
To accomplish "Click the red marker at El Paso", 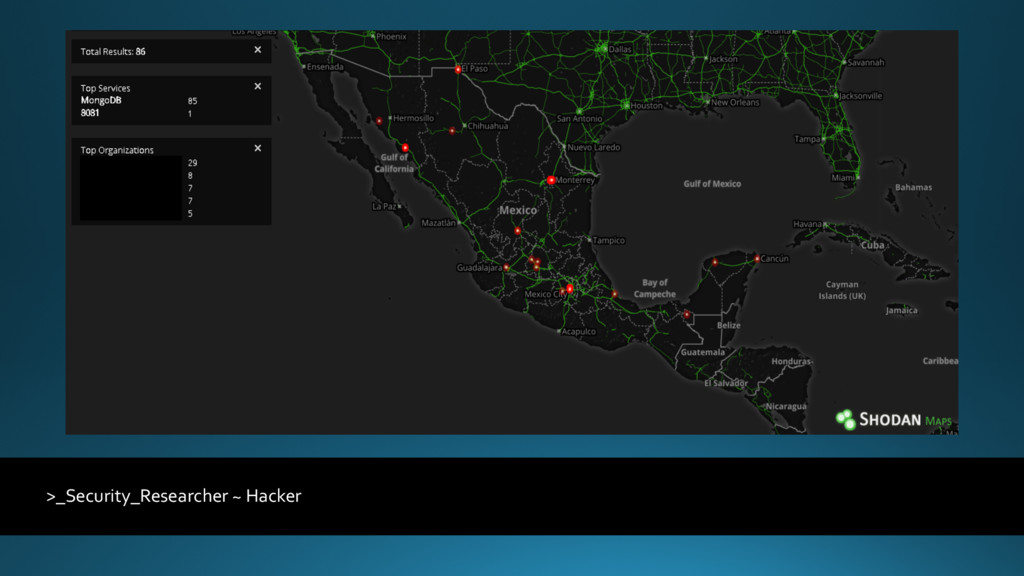I will (x=458, y=69).
